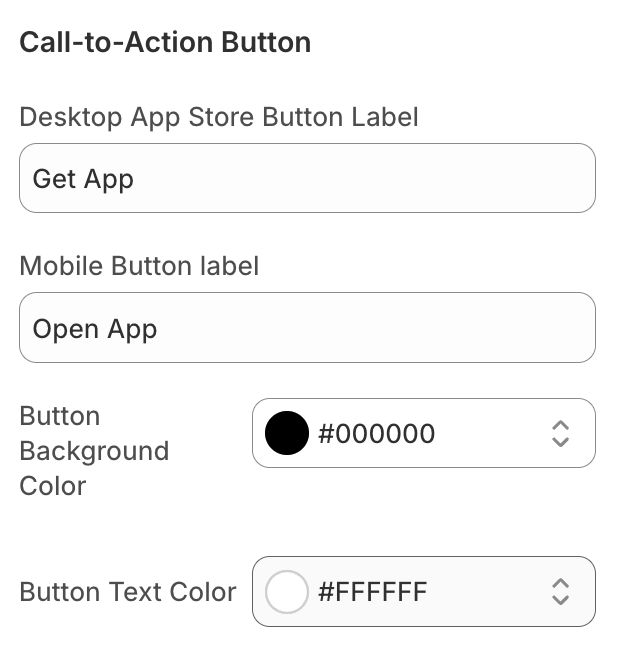Screen dimensions: 626x660
Task: Click the up arrow beside #FFFFFF
Action: point(560,583)
